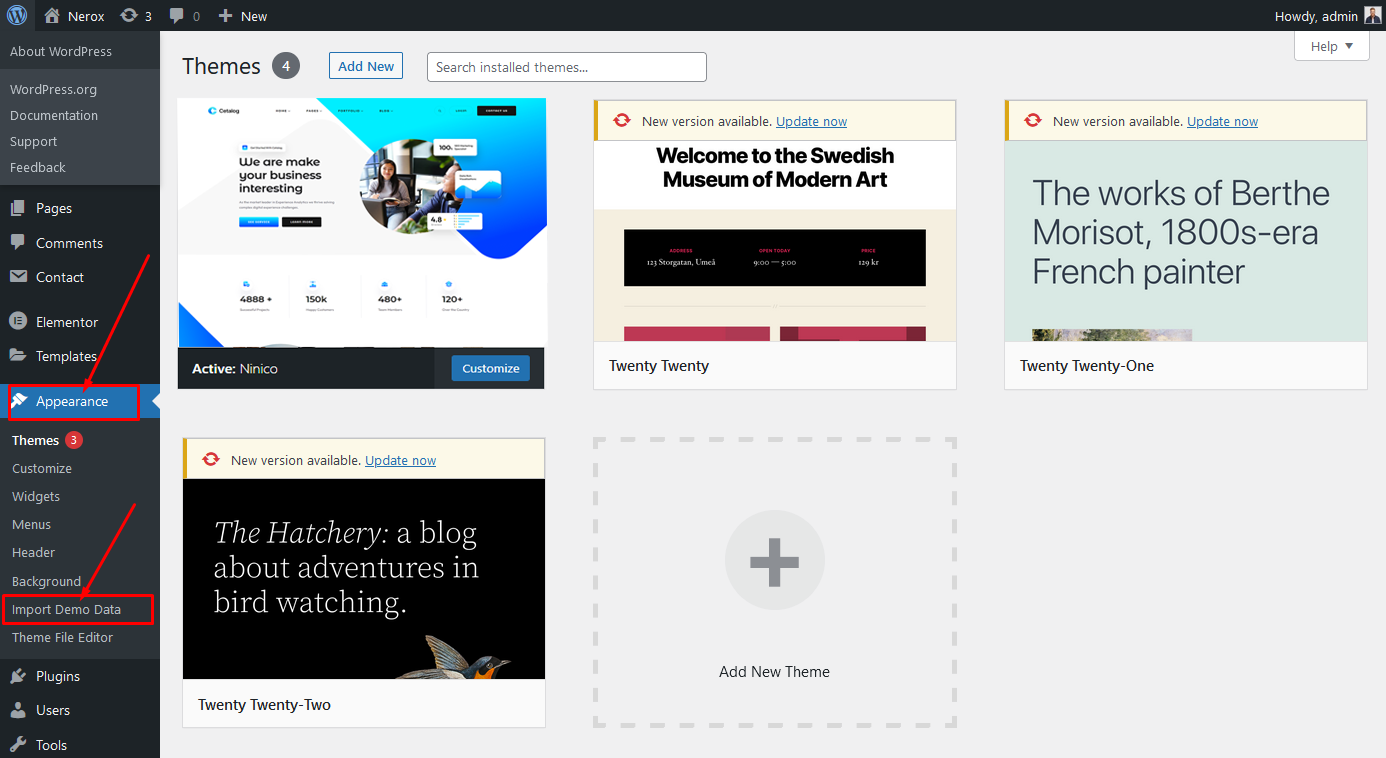Open Theme File Editor
This screenshot has height=758, width=1386.
62,637
